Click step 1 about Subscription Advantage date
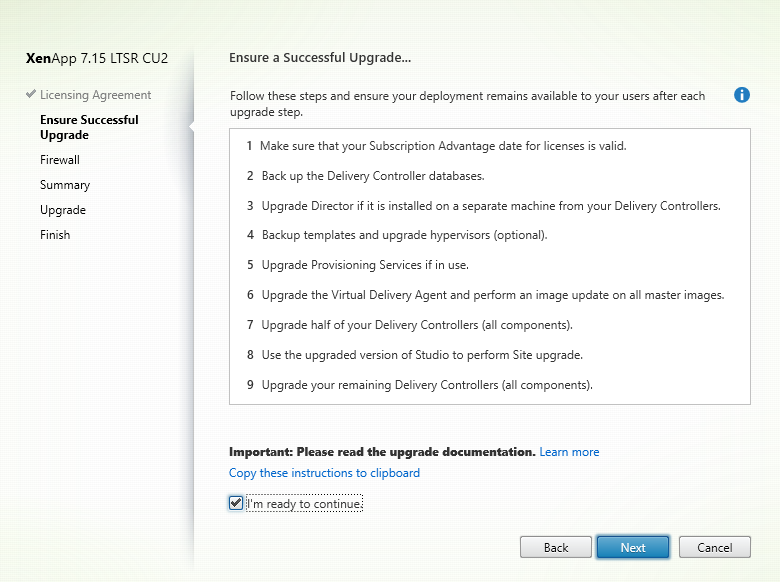 coord(436,146)
